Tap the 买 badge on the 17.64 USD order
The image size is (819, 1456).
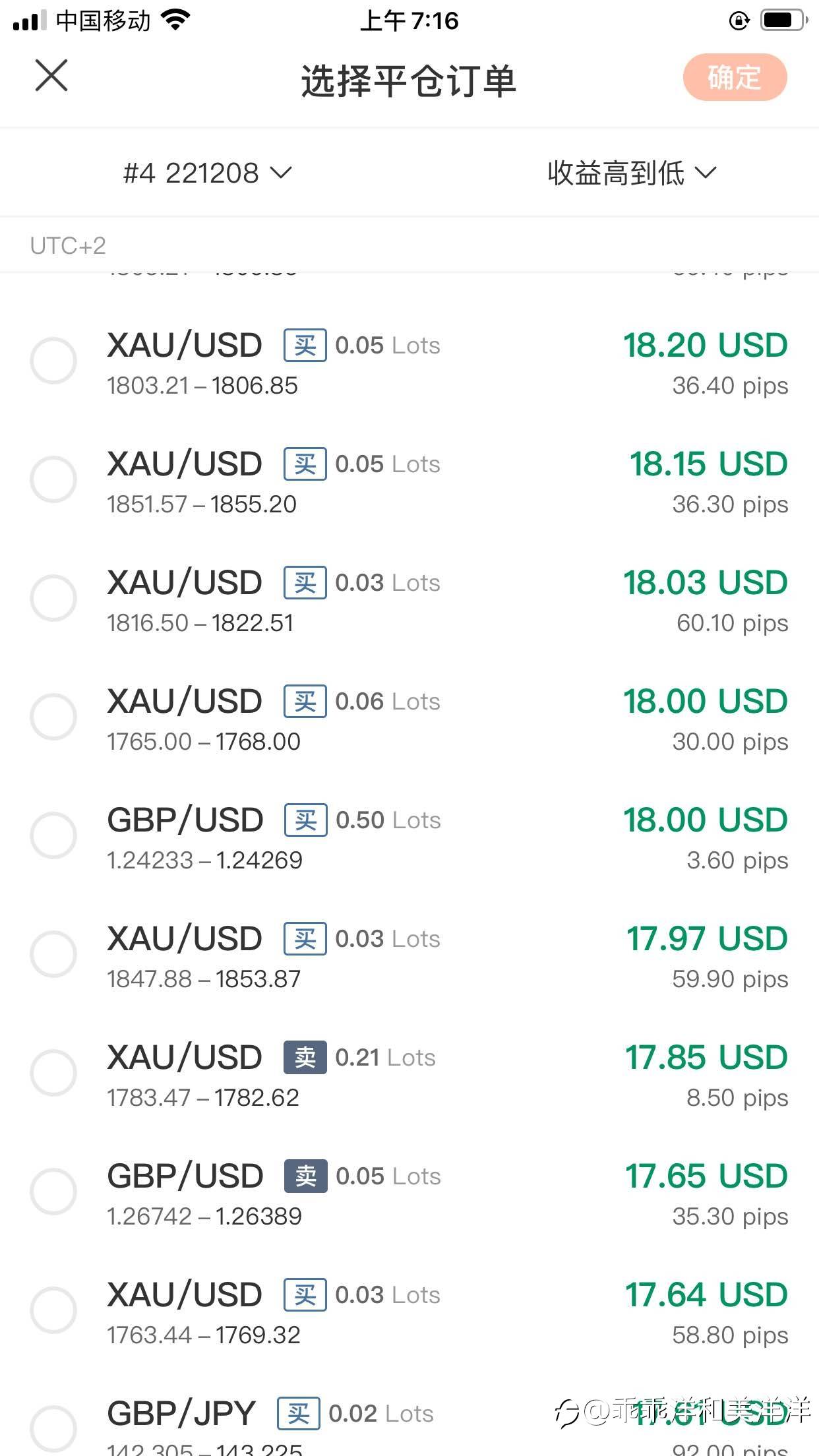point(305,1295)
